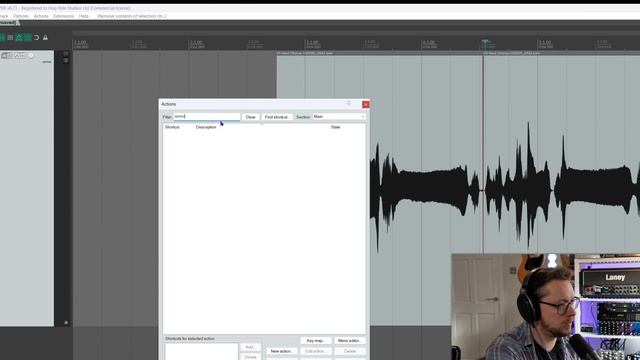Viewport: 640px width, 360px height.
Task: Open the Help menu
Action: pyautogui.click(x=84, y=16)
